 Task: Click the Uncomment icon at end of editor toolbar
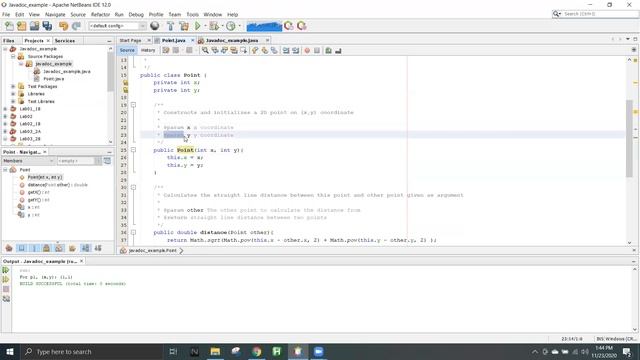[x=338, y=51]
